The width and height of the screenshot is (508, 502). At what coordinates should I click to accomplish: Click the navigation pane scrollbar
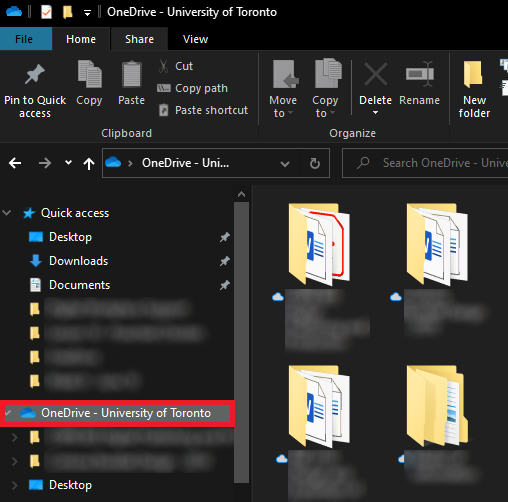(x=241, y=343)
